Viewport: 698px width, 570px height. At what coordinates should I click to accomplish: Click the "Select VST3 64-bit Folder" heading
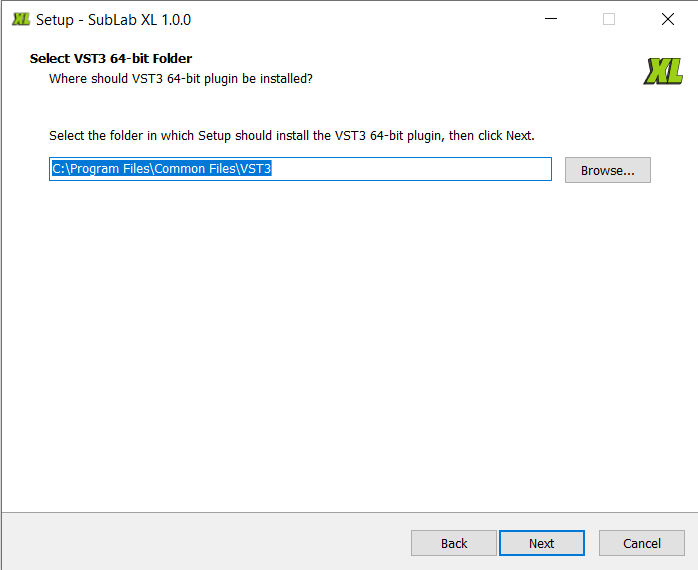(111, 59)
